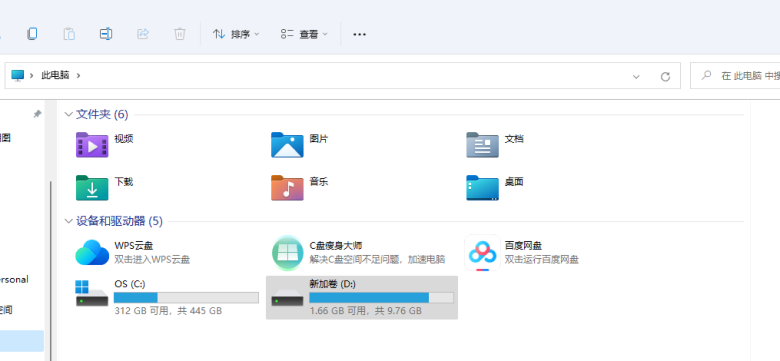Select the WPS云盘 cloud icon
Screen dimensions: 780x361
[x=92, y=253]
